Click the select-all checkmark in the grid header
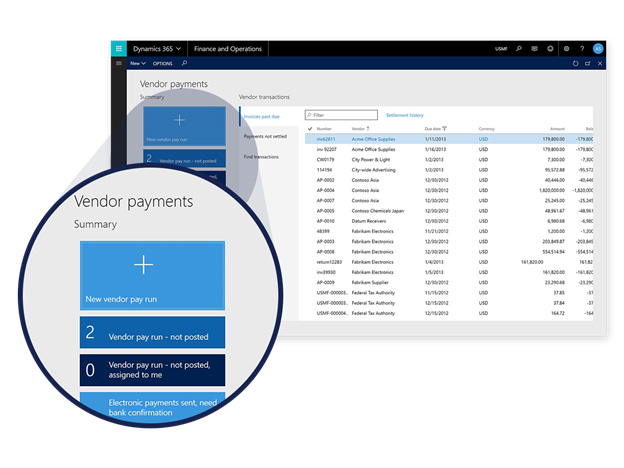 (310, 129)
